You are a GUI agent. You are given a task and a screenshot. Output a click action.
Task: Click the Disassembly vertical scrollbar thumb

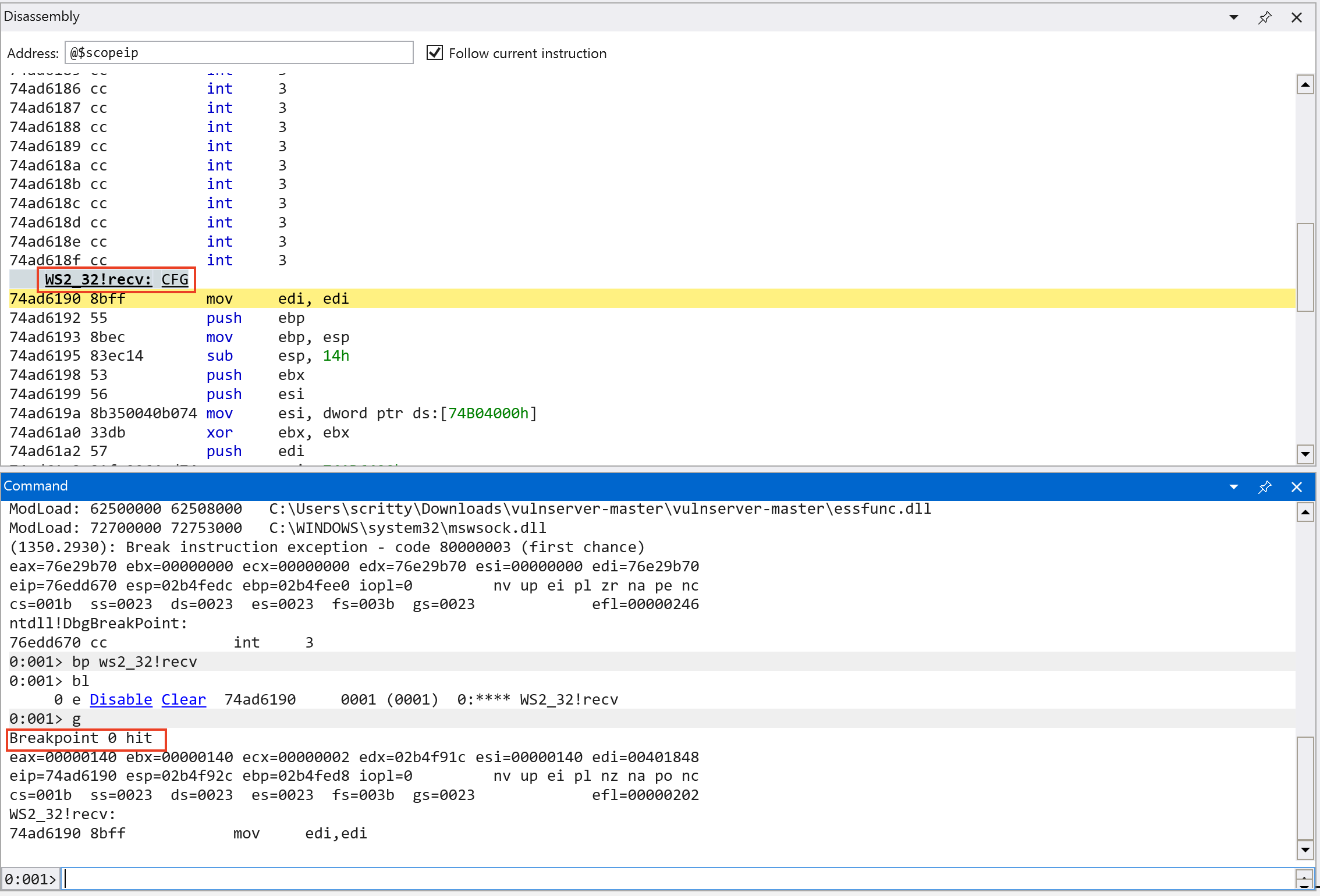point(1305,268)
